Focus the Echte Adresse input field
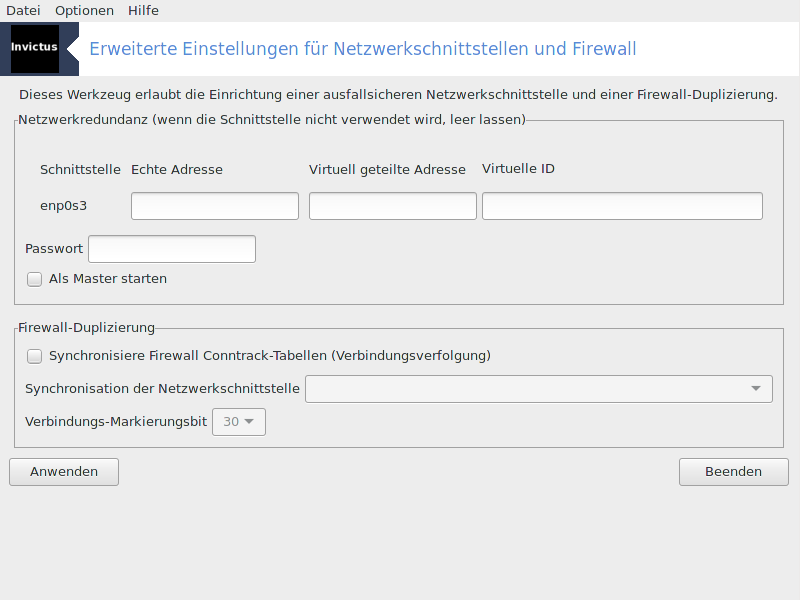Viewport: 800px width, 600px height. [x=215, y=207]
